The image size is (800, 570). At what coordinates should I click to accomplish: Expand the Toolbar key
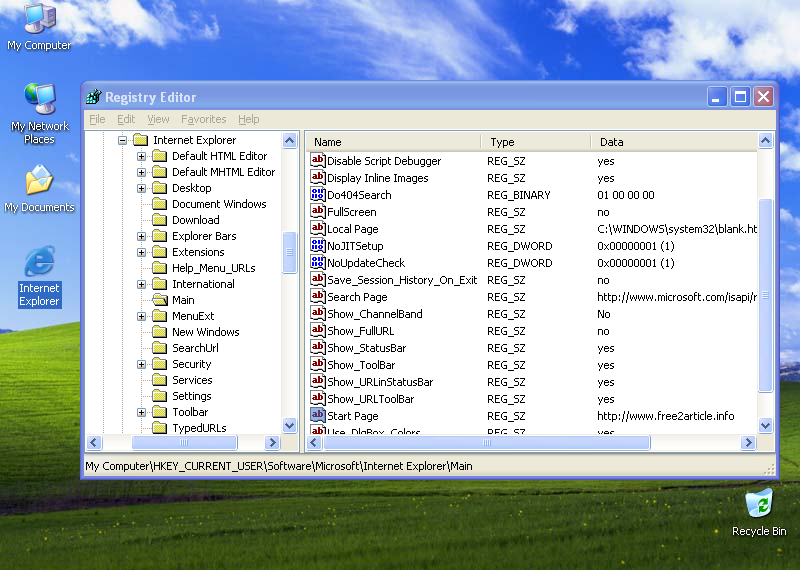pyautogui.click(x=141, y=412)
